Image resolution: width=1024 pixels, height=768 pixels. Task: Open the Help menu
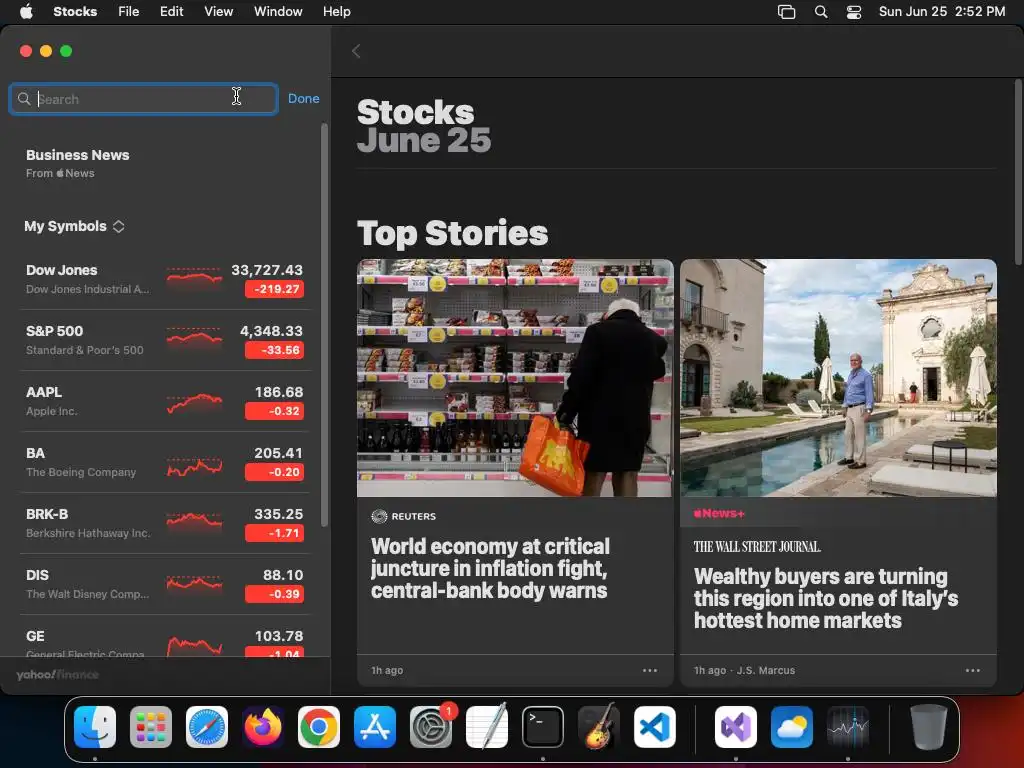(x=337, y=11)
